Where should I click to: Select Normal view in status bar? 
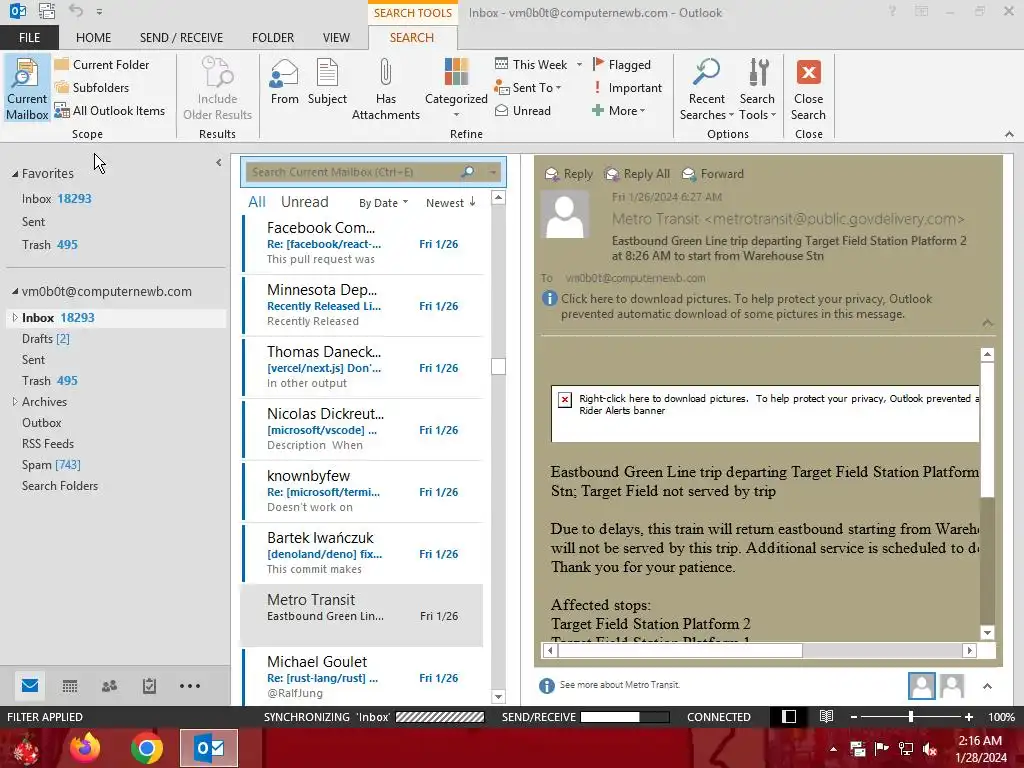point(789,716)
